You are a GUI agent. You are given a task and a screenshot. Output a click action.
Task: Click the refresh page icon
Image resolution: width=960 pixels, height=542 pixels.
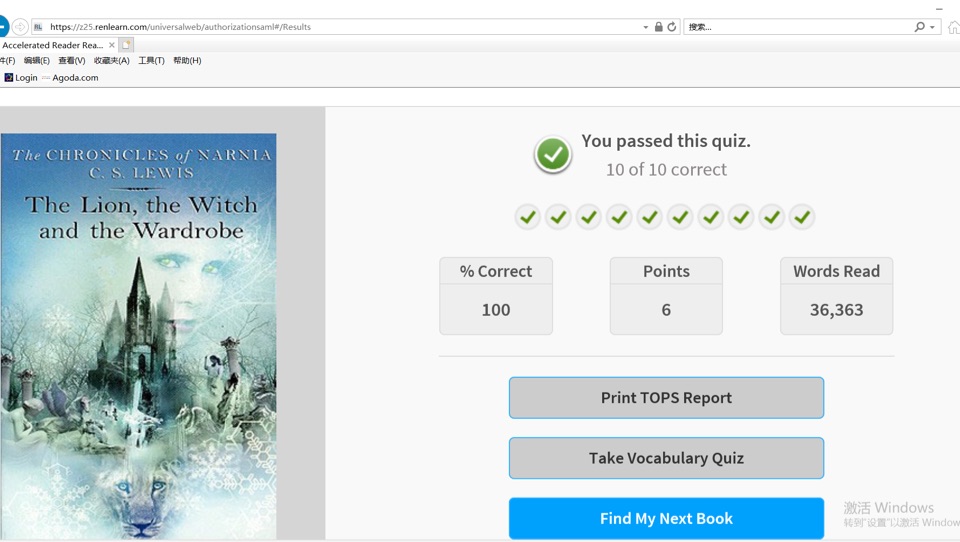click(x=672, y=27)
